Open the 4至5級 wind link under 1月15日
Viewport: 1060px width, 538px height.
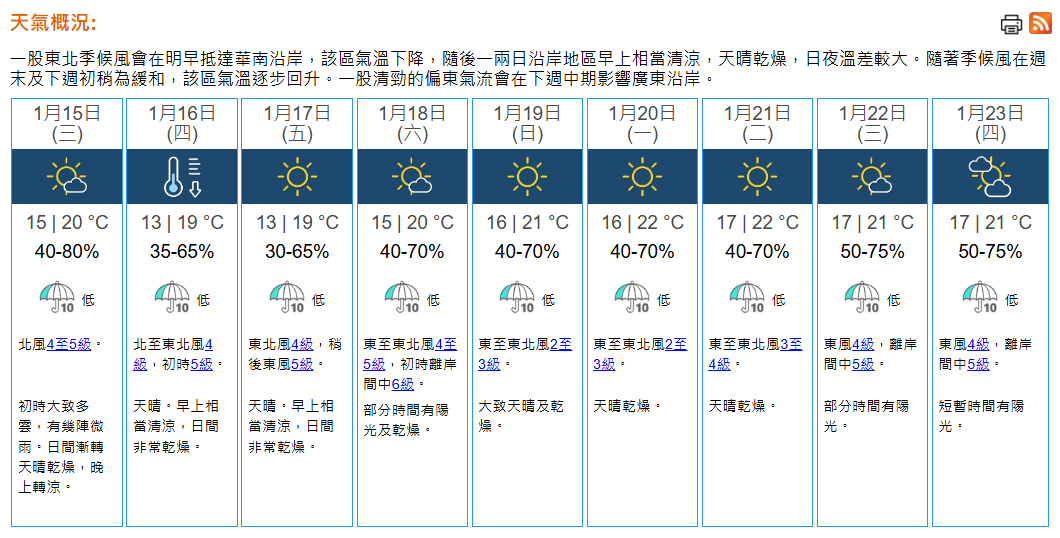click(x=68, y=344)
